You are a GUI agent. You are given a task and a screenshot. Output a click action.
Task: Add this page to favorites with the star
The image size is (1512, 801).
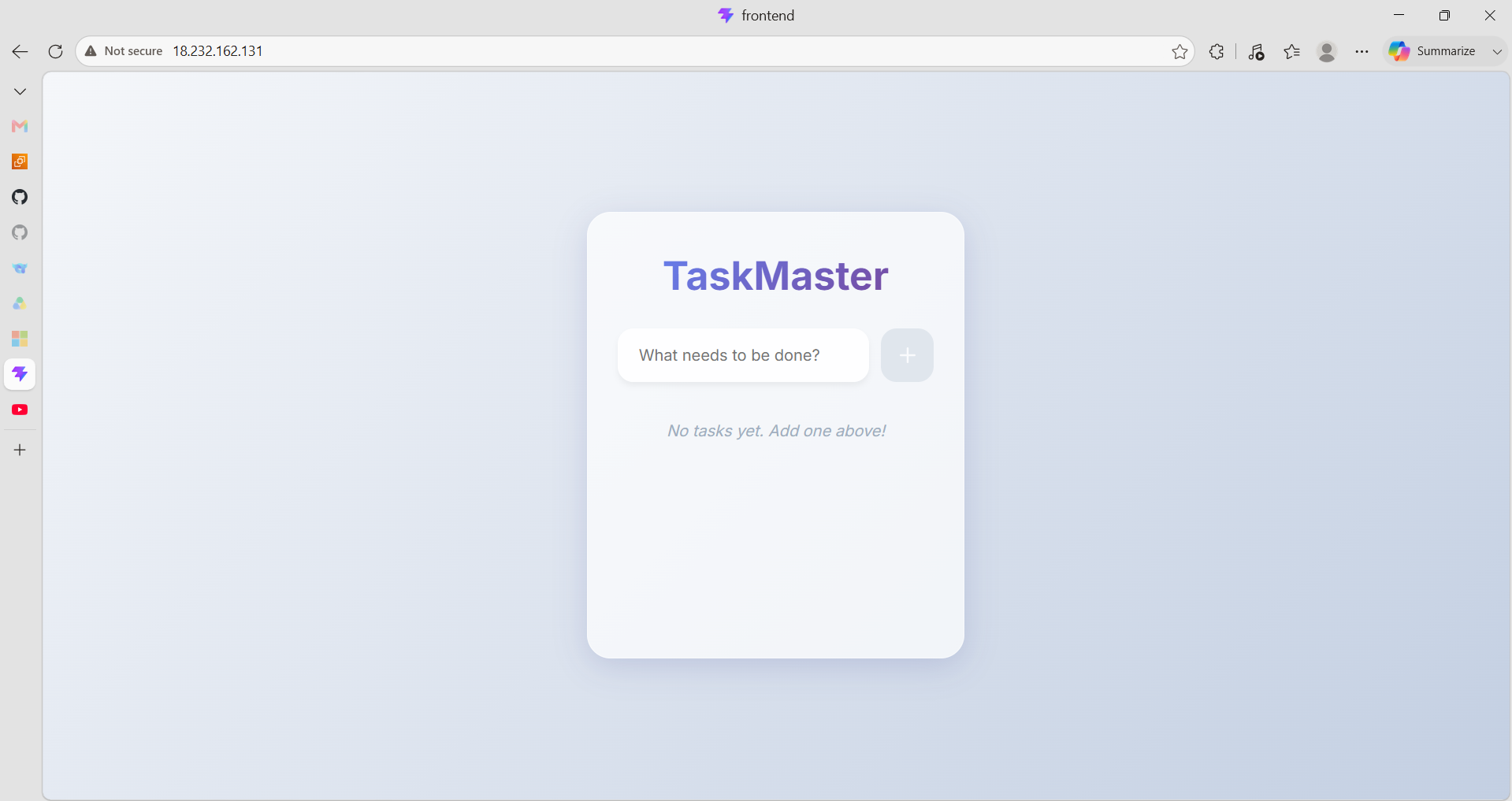[1180, 51]
